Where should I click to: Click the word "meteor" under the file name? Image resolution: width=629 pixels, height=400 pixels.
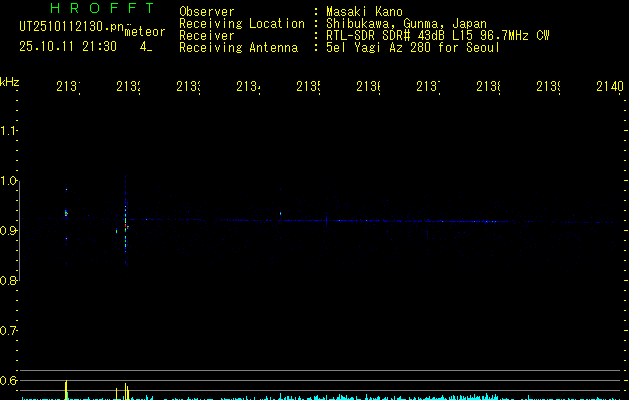[x=145, y=32]
